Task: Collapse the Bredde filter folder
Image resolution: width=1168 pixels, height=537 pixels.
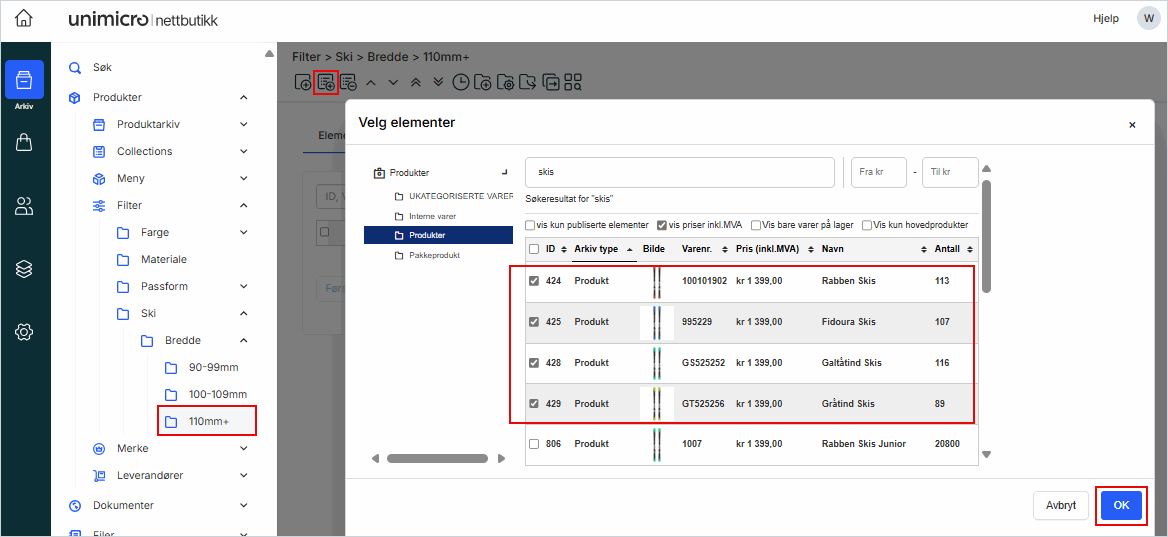Action: tap(244, 341)
